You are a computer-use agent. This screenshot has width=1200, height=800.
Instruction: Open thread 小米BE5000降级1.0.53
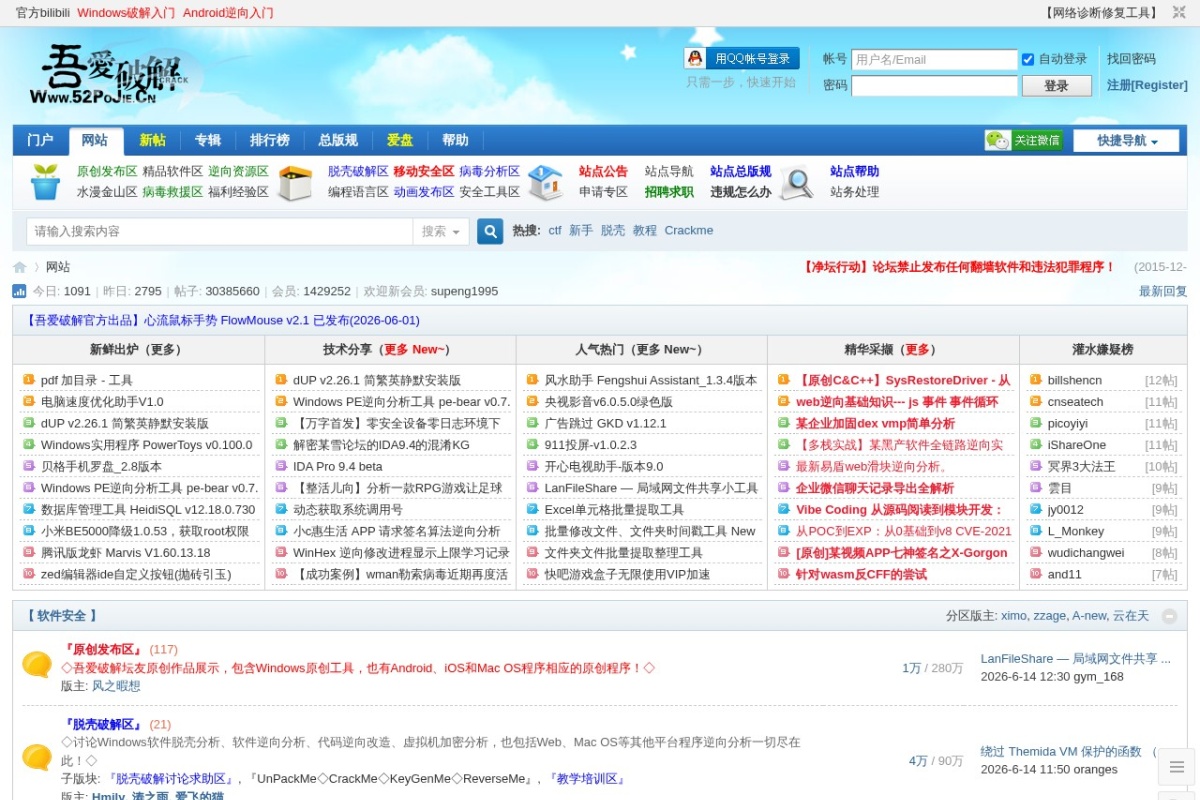(x=145, y=531)
